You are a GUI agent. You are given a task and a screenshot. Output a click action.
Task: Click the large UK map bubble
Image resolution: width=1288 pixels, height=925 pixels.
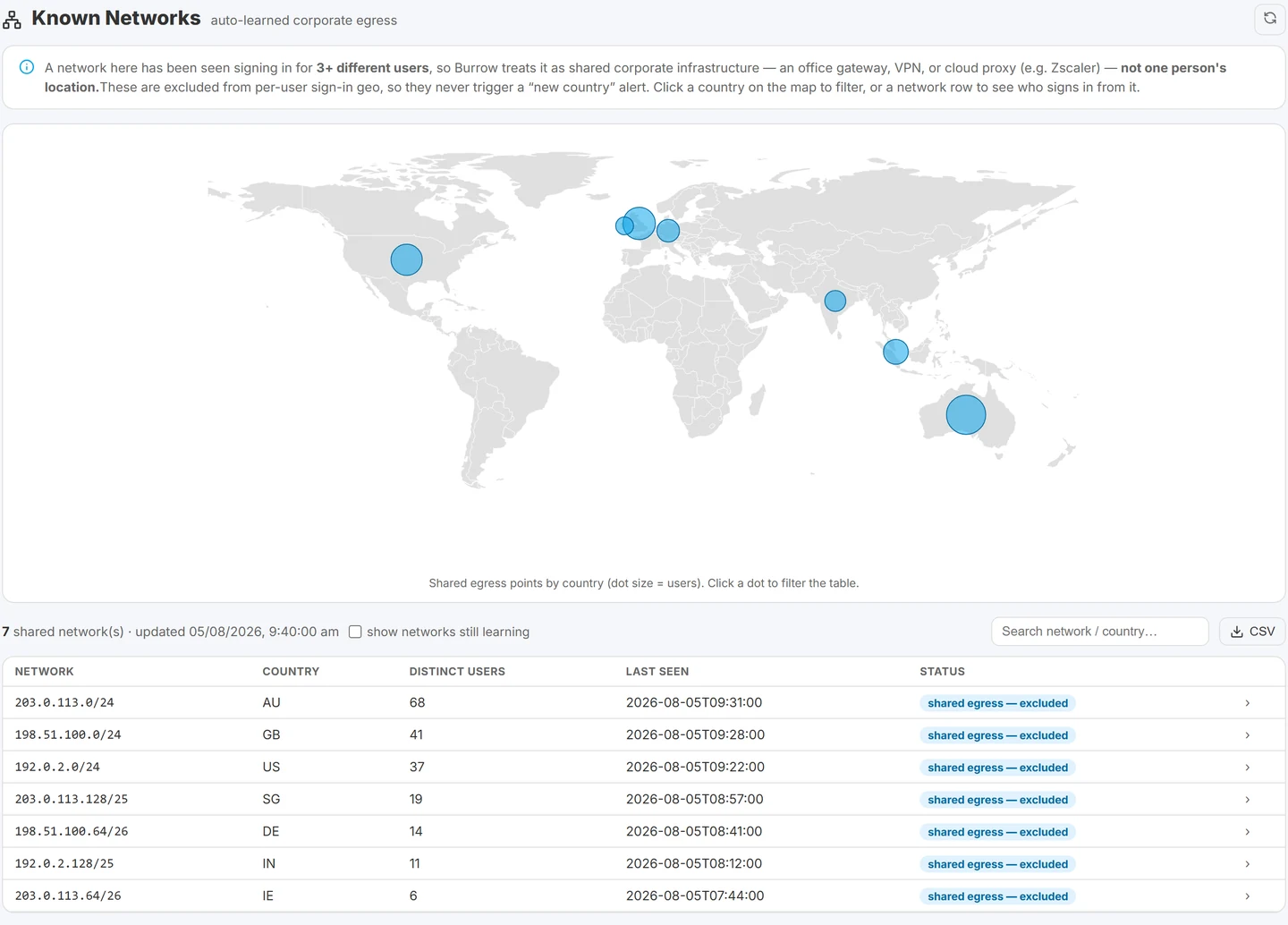[x=640, y=223]
